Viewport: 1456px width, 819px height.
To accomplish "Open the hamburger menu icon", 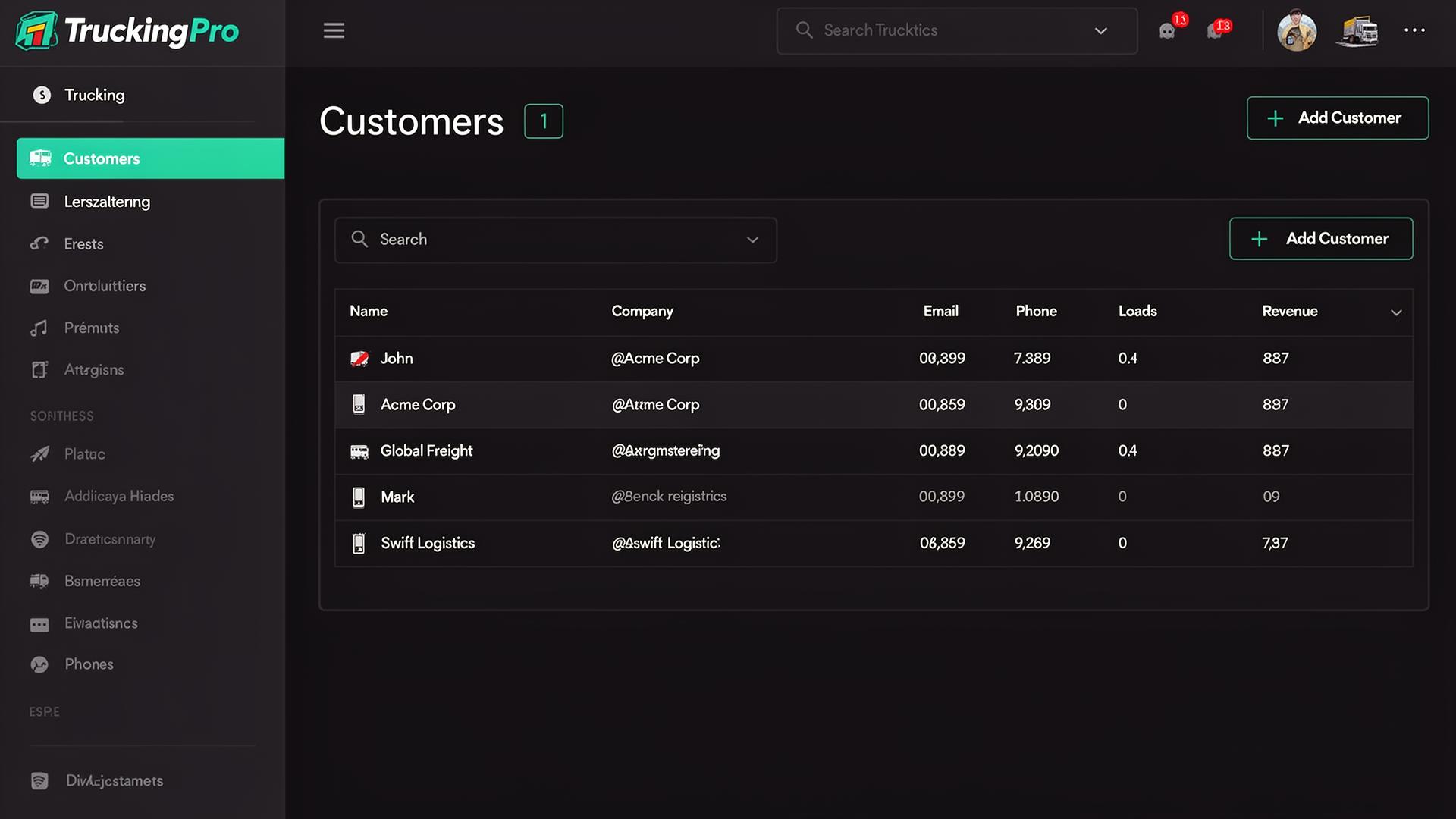I will pos(334,30).
